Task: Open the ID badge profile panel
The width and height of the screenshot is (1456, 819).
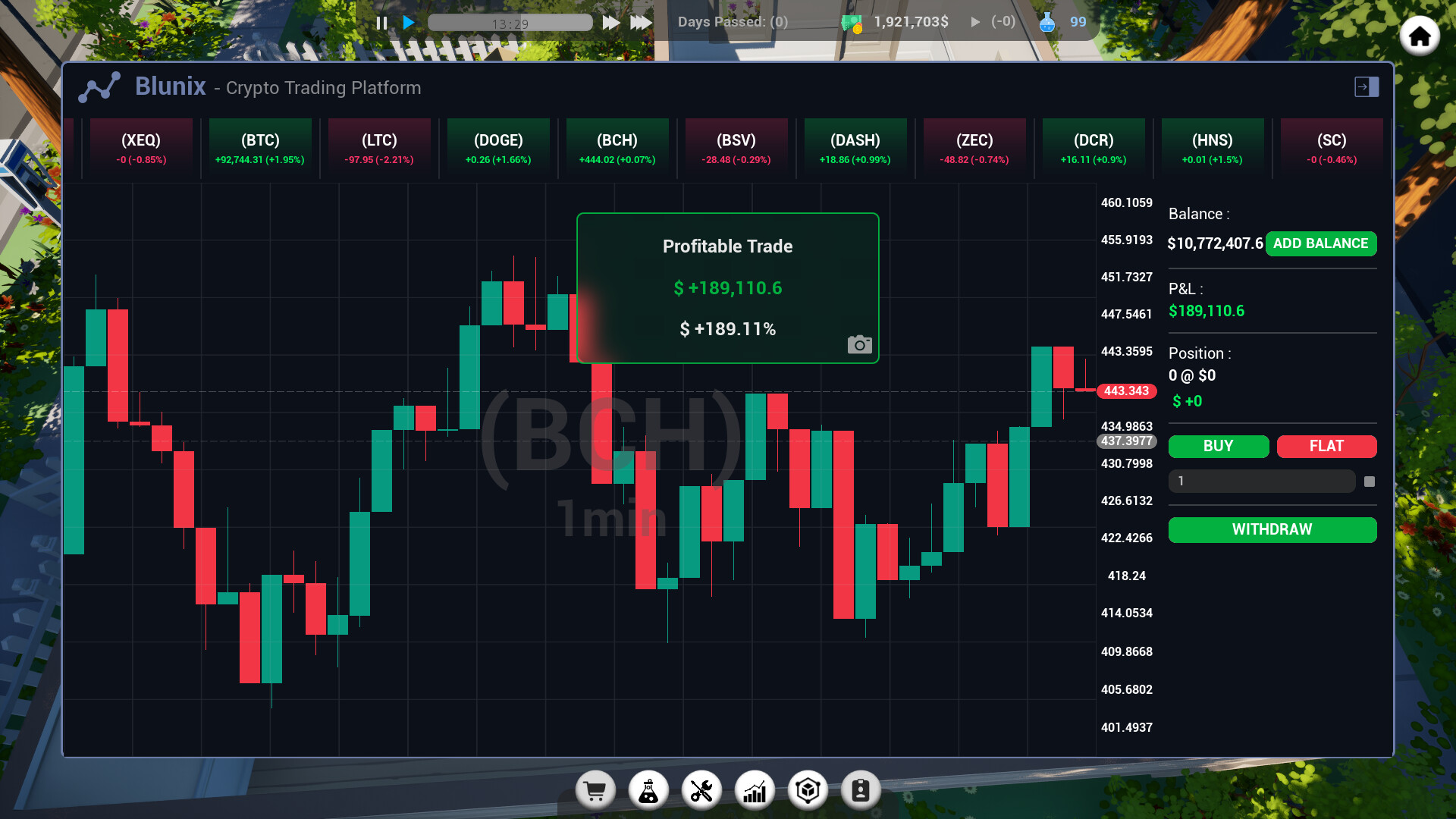Action: click(861, 790)
